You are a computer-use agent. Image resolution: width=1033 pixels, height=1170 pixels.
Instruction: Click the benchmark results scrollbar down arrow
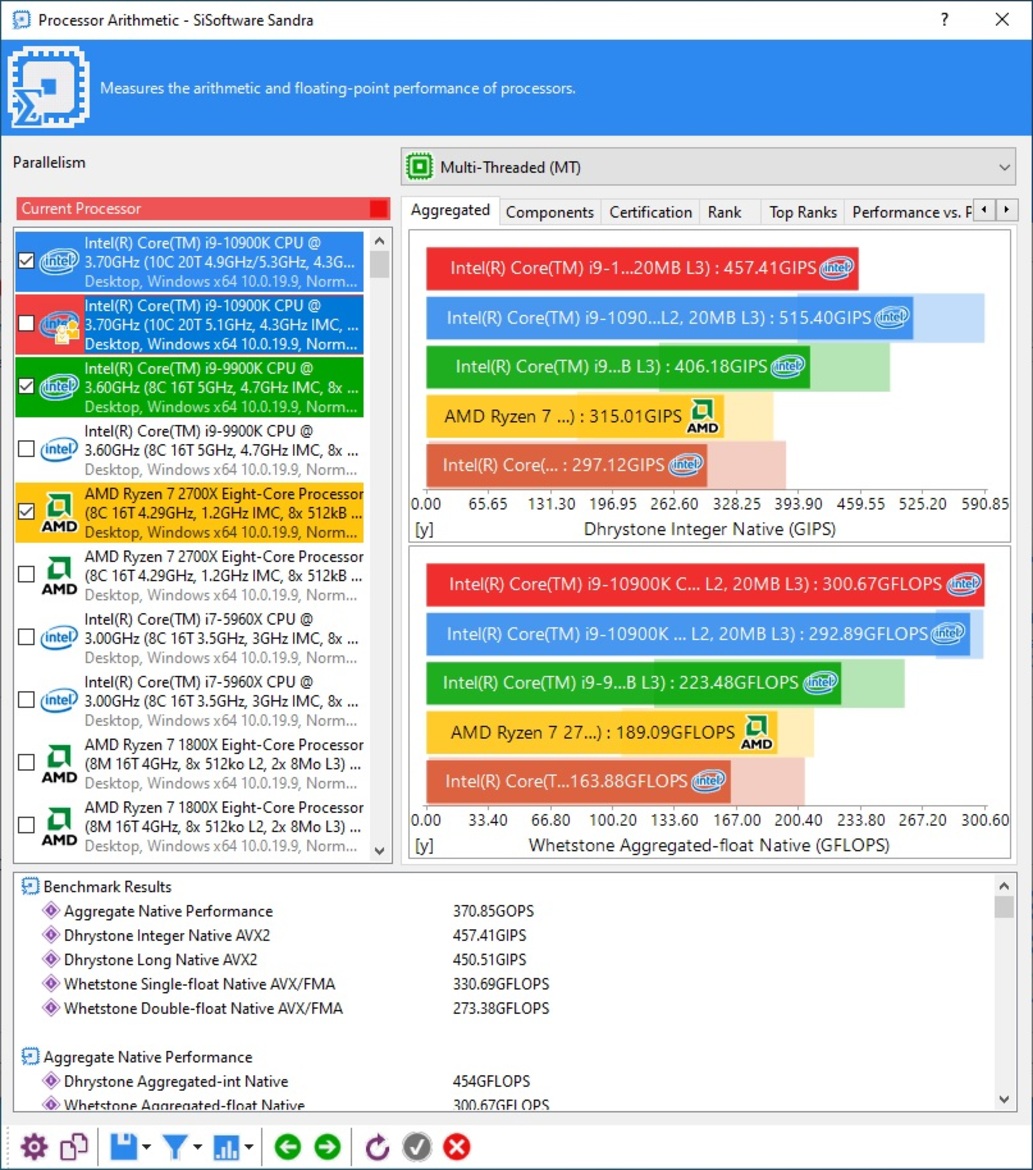pyautogui.click(x=1004, y=1099)
